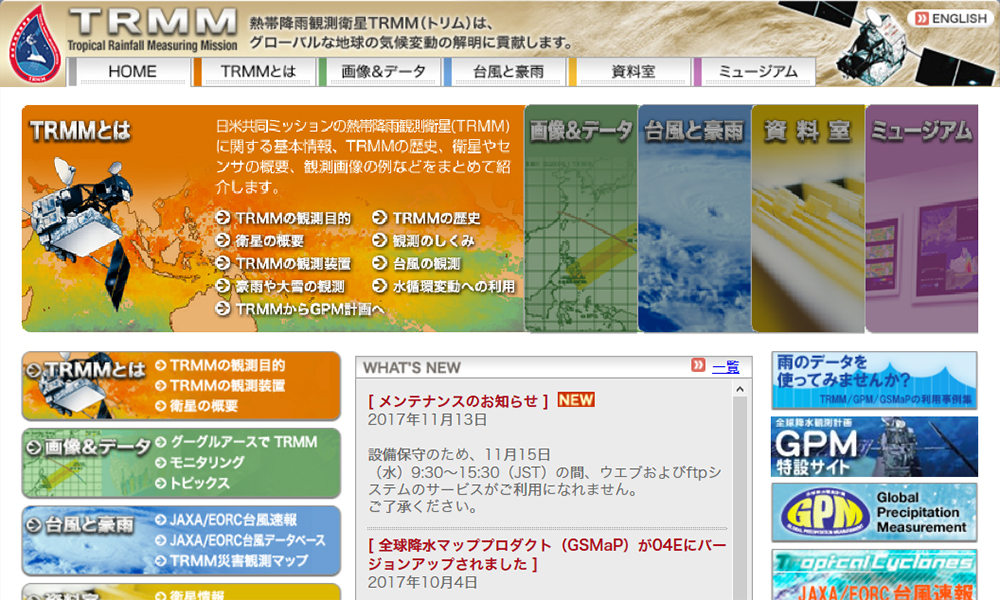Open the TRMMとは navigation tab
1000x600 pixels.
click(256, 71)
